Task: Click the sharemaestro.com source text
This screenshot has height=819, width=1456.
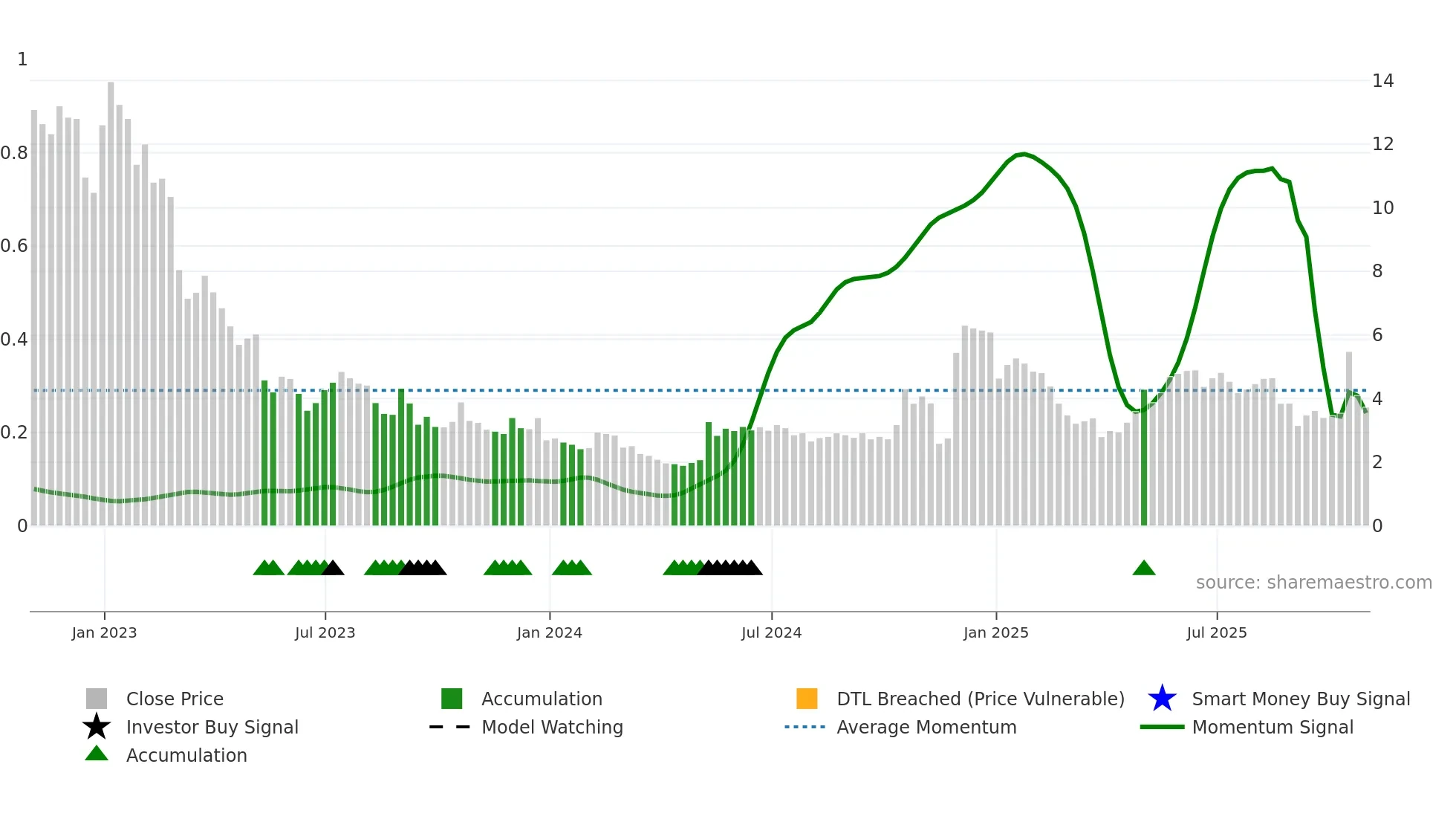Action: pos(1313,582)
